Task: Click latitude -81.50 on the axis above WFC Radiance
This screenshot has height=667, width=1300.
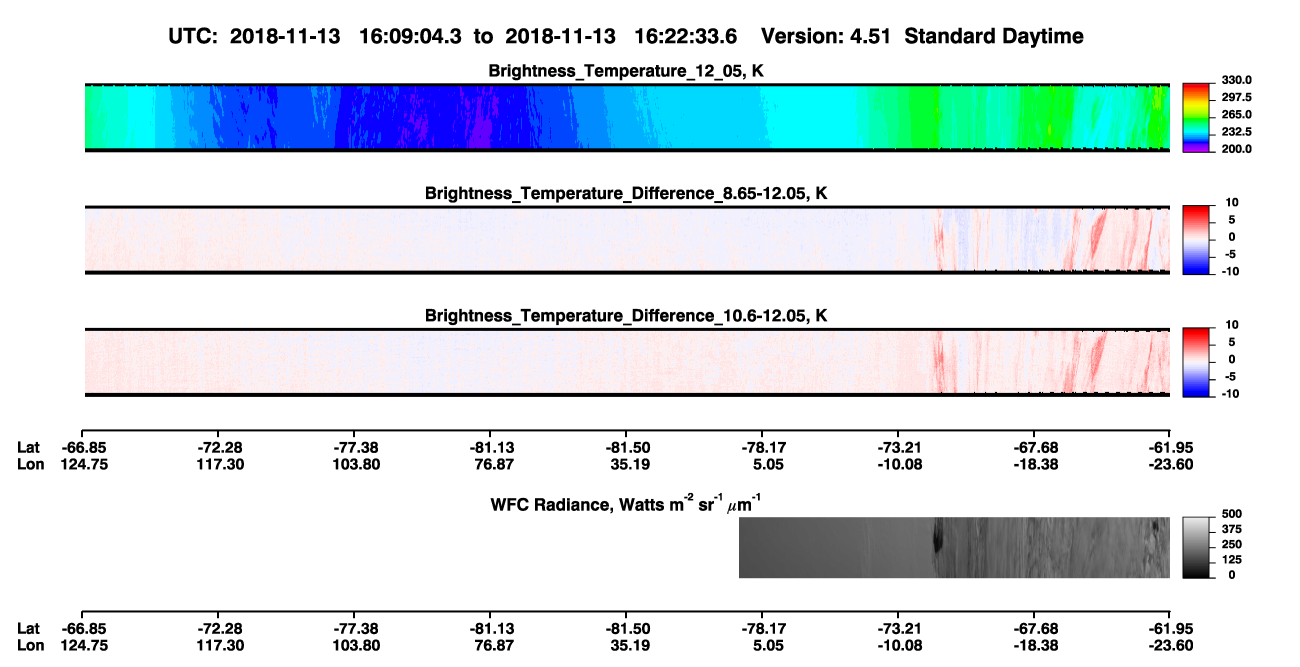Action: pos(626,447)
